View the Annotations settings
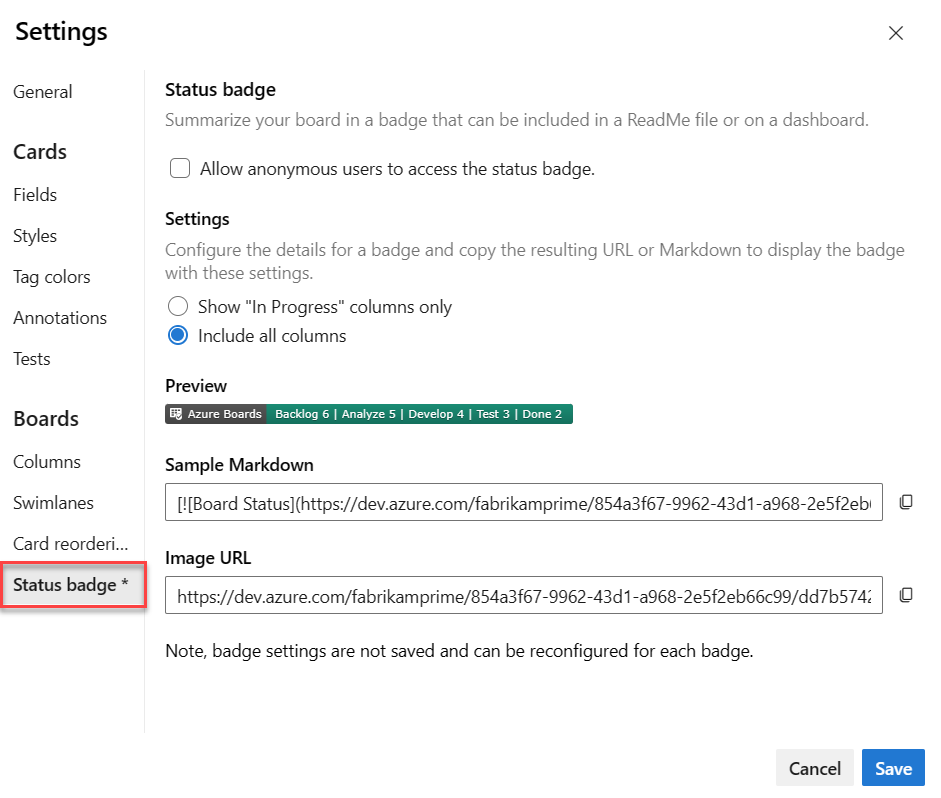The height and width of the screenshot is (798, 941). (x=60, y=317)
